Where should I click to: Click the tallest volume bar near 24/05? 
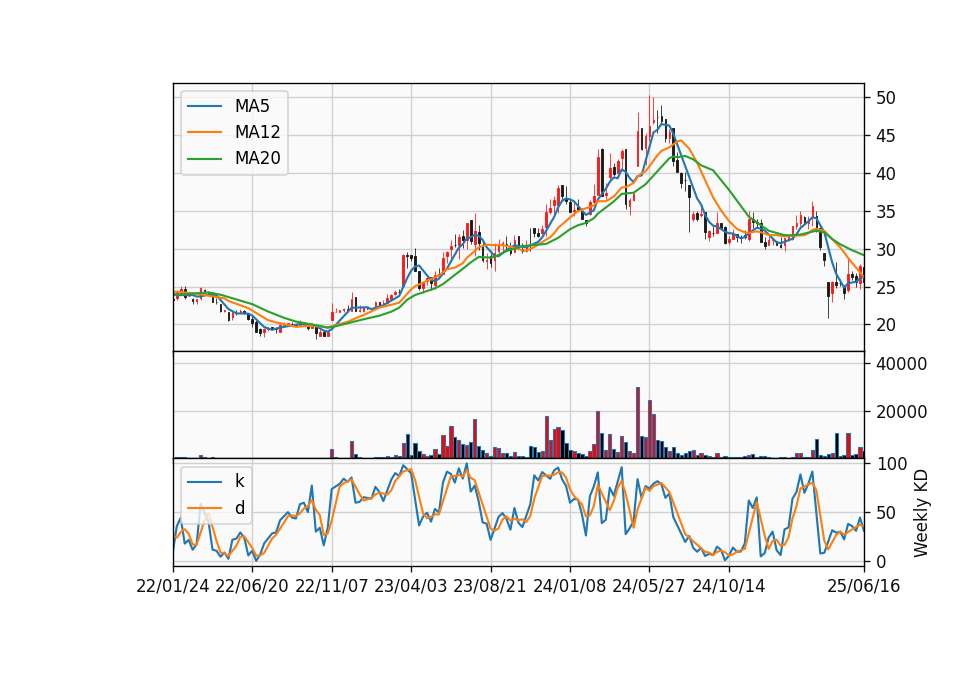(638, 422)
